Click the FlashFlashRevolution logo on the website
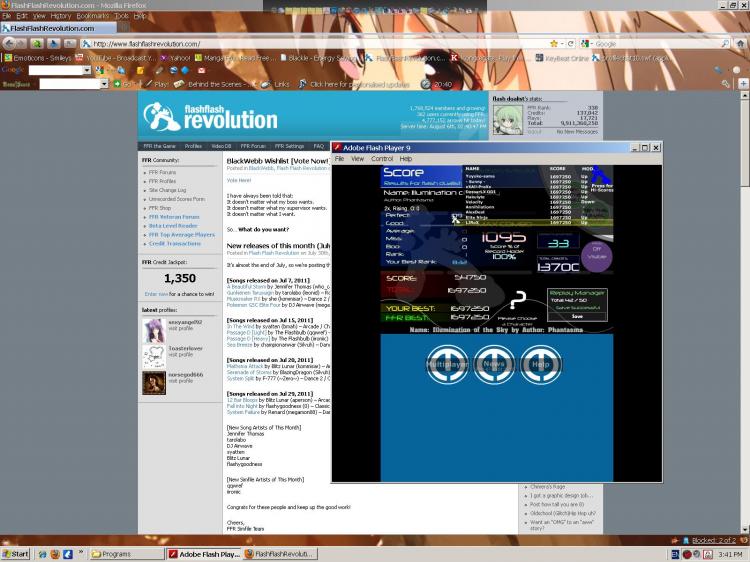The height and width of the screenshot is (562, 750). coord(210,116)
